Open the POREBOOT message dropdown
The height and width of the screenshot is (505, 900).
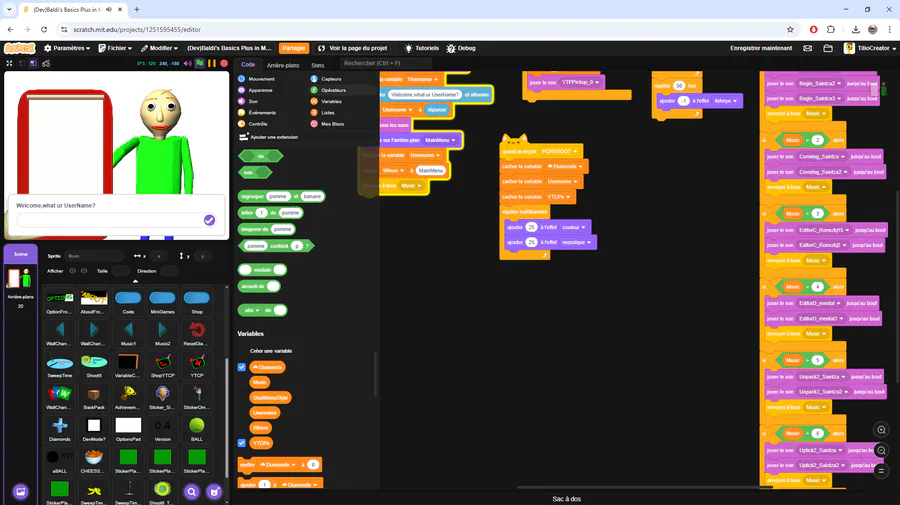coord(558,152)
